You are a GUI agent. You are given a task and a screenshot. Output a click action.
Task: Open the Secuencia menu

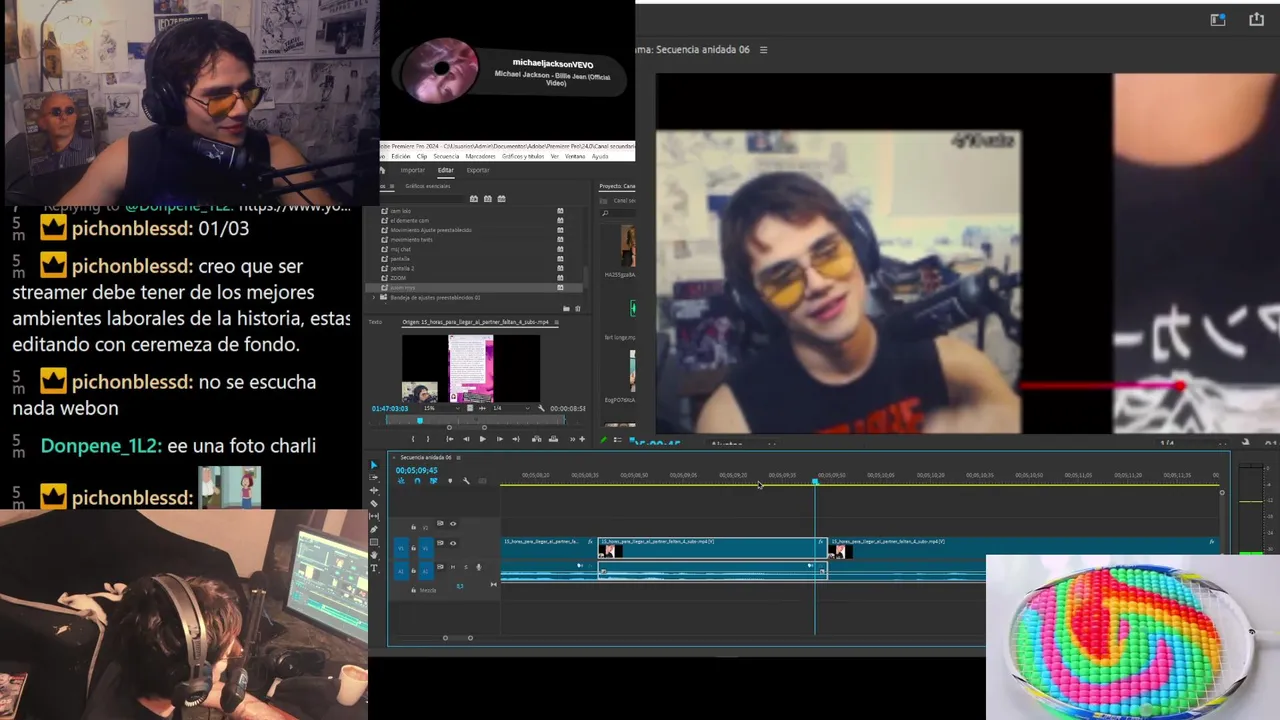point(446,156)
